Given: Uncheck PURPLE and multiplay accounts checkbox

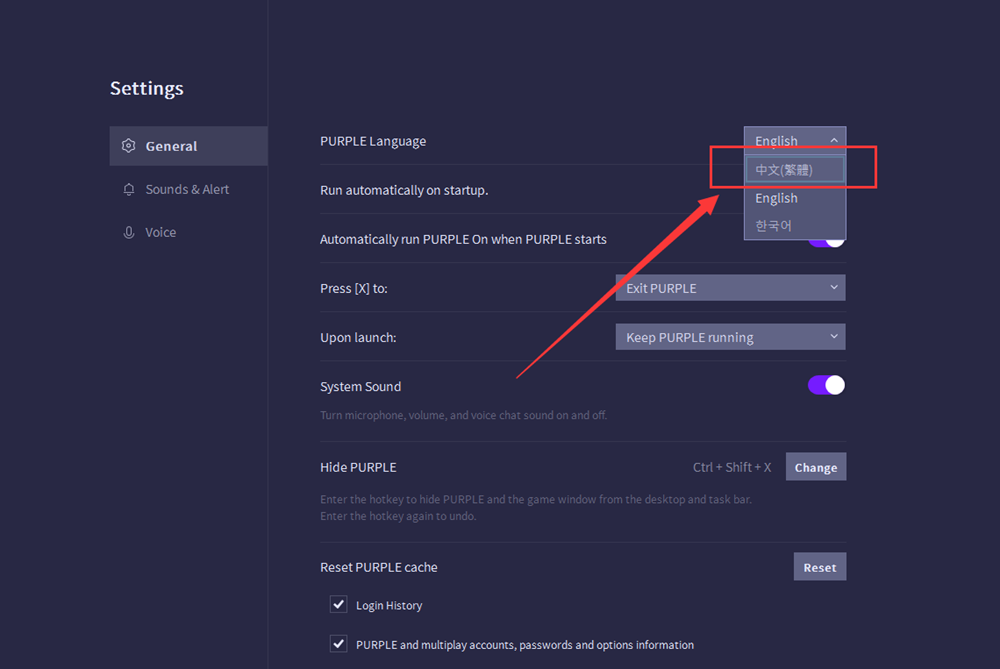Looking at the screenshot, I should tap(339, 643).
